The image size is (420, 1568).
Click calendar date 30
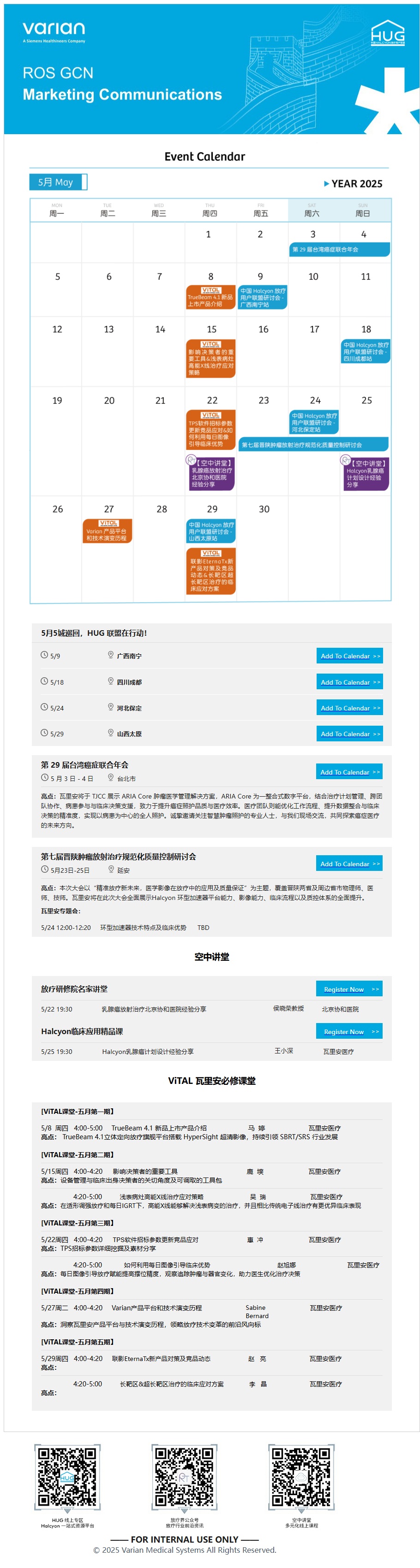tap(264, 509)
